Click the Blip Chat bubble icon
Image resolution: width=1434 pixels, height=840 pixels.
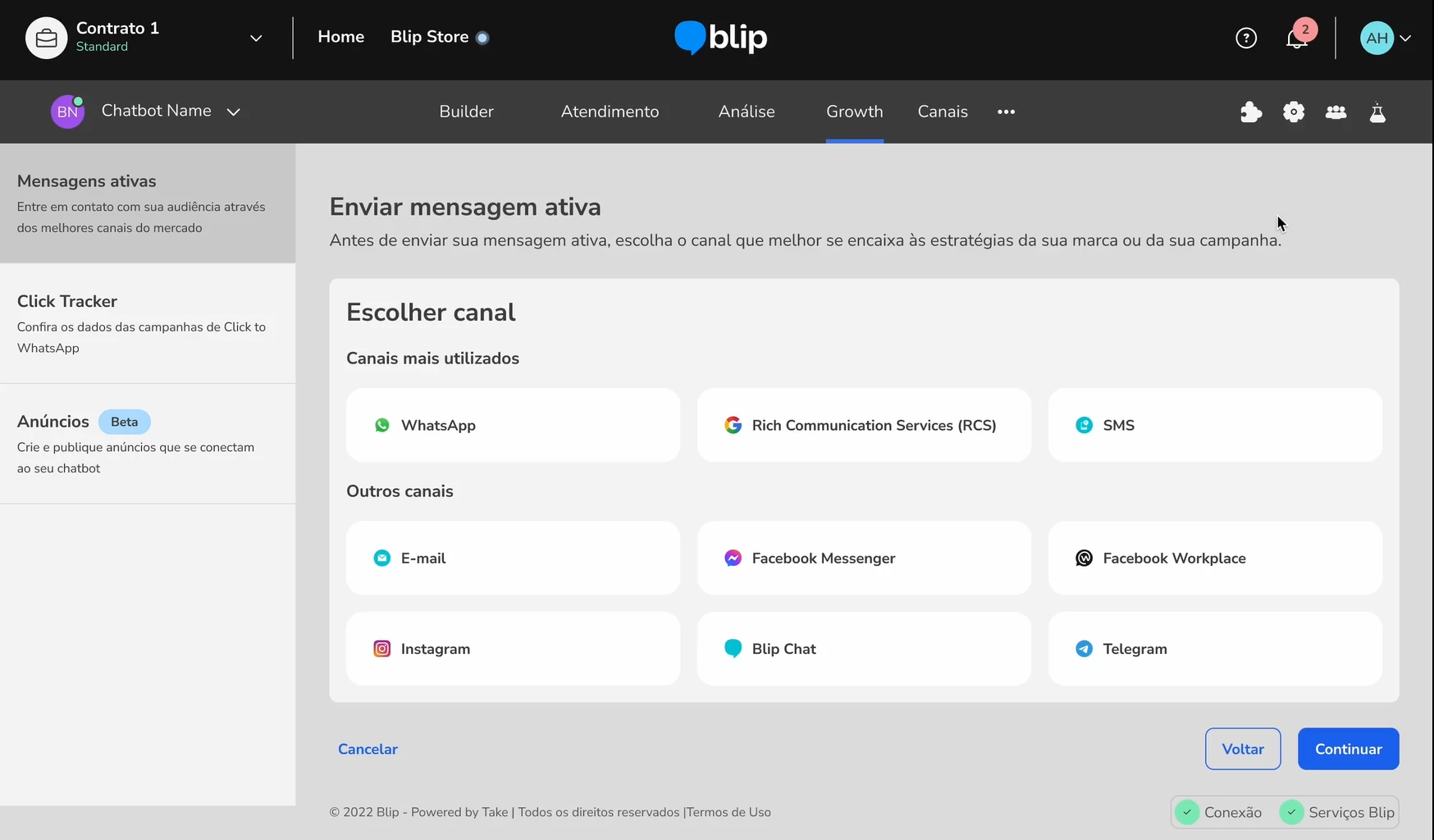click(x=733, y=648)
